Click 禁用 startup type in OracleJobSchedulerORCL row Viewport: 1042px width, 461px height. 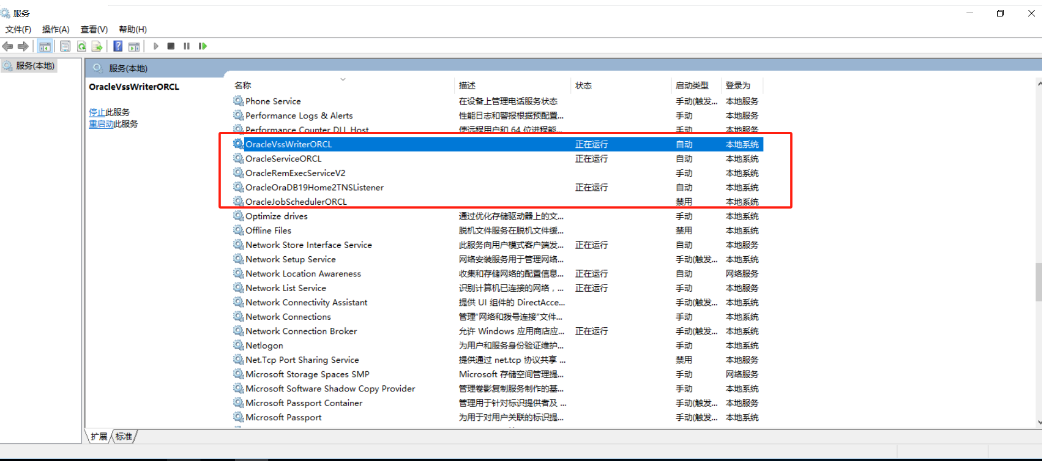(x=684, y=202)
